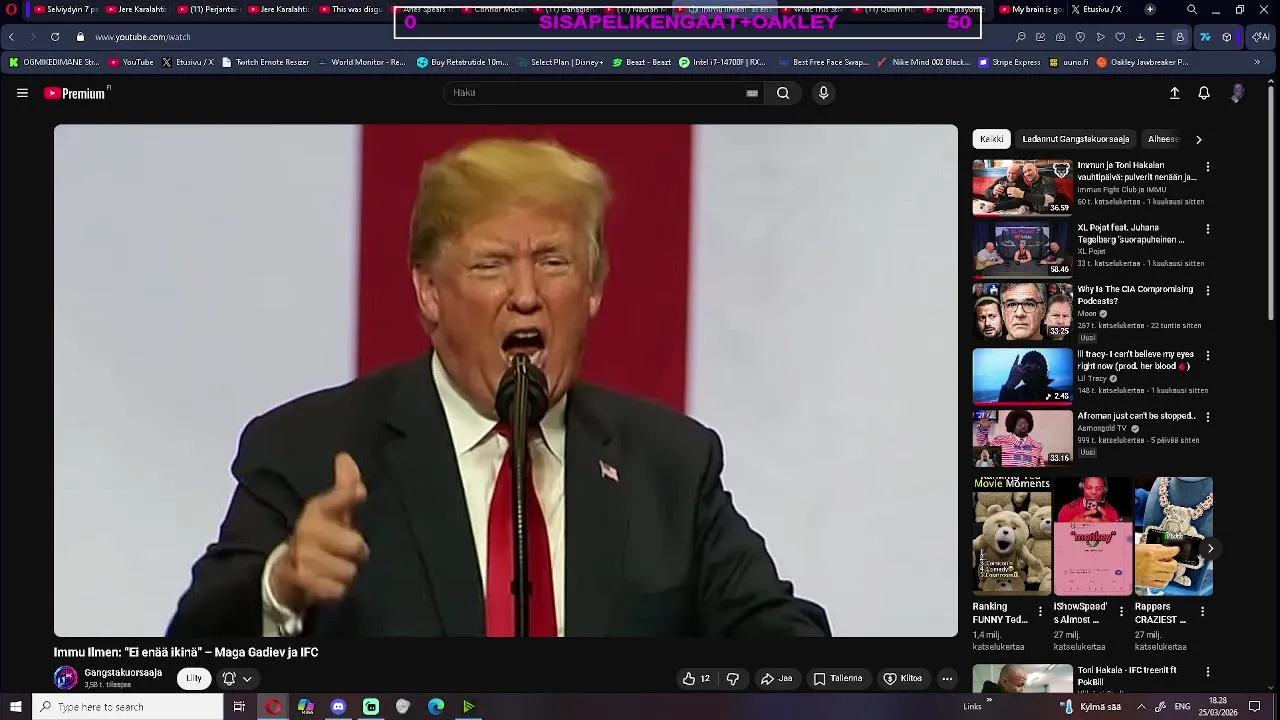1280x720 pixels.
Task: Save video with the Tallenna button
Action: click(838, 678)
